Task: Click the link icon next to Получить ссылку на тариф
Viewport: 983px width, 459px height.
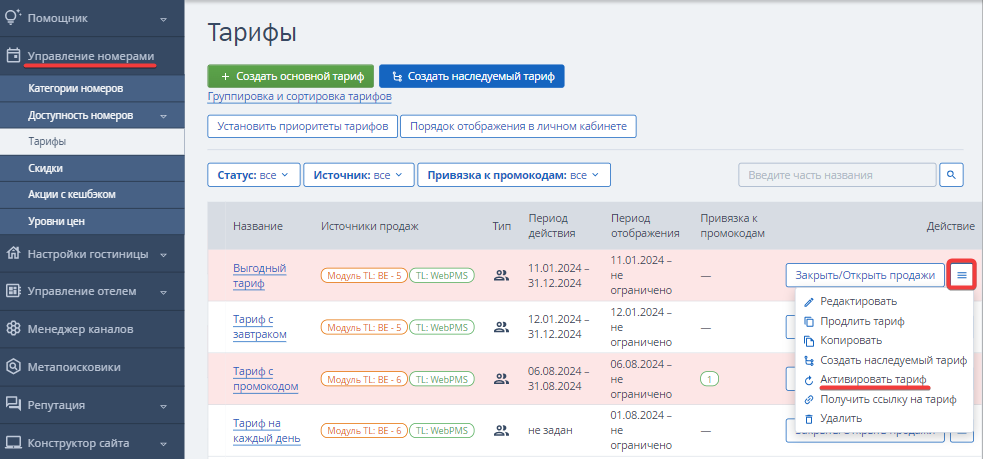Action: pyautogui.click(x=809, y=399)
